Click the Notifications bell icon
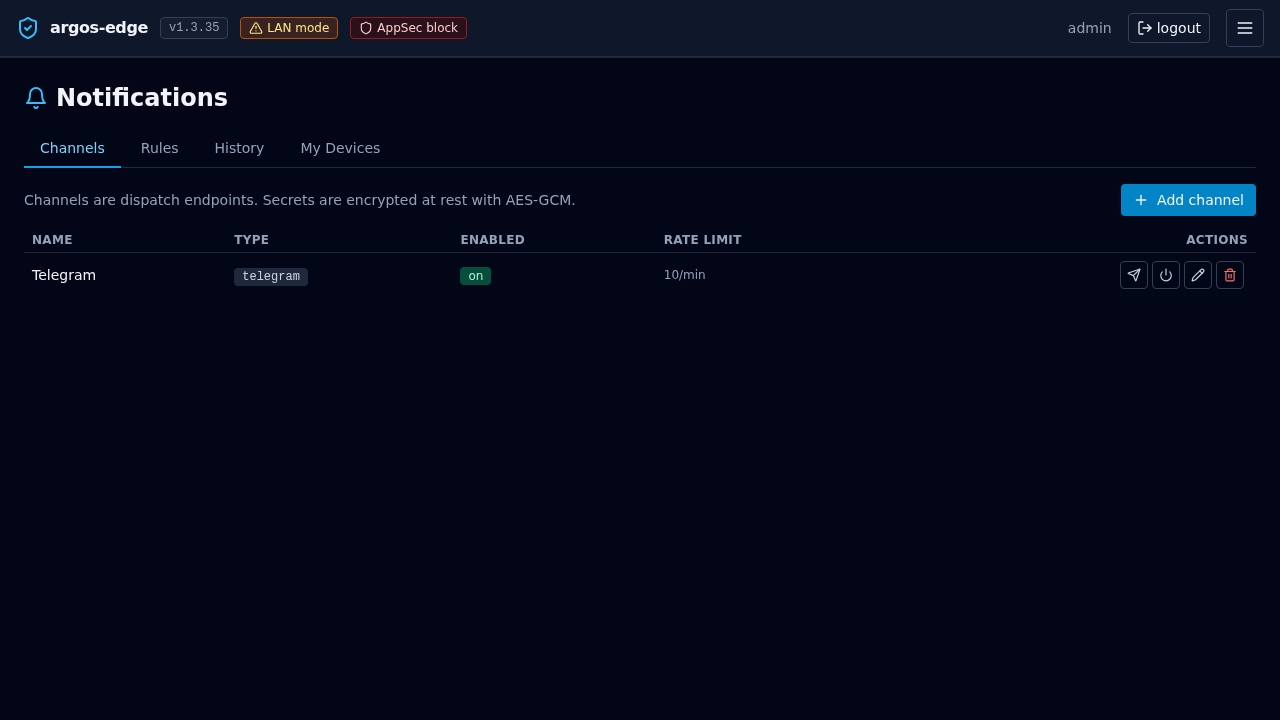This screenshot has width=1280, height=720. pyautogui.click(x=36, y=98)
